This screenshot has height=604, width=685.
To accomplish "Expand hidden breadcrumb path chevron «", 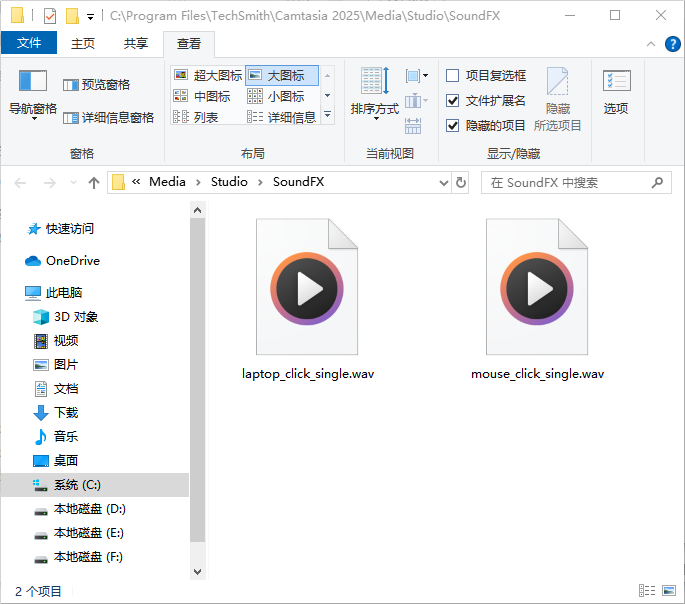I will click(x=136, y=182).
